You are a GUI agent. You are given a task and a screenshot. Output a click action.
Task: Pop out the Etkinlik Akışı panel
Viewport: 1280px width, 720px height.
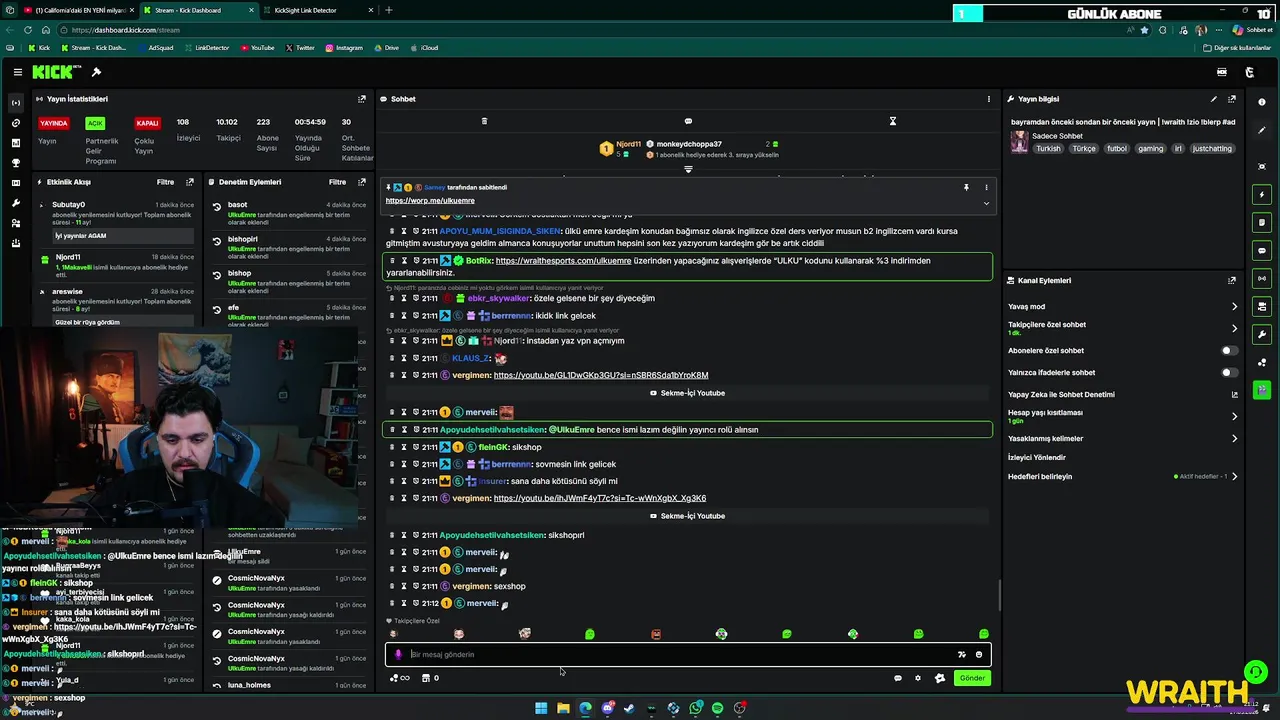click(x=190, y=182)
